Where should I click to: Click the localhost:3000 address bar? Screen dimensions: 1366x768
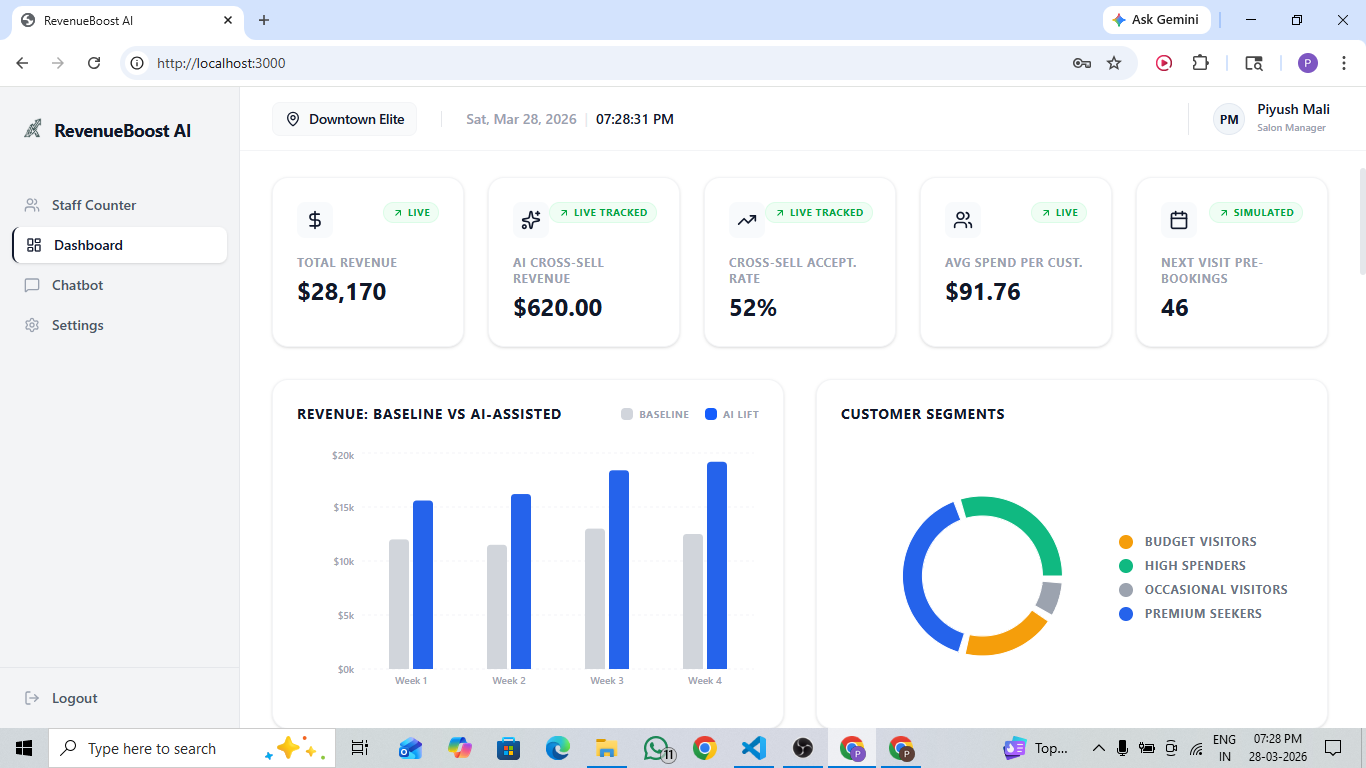pos(600,63)
